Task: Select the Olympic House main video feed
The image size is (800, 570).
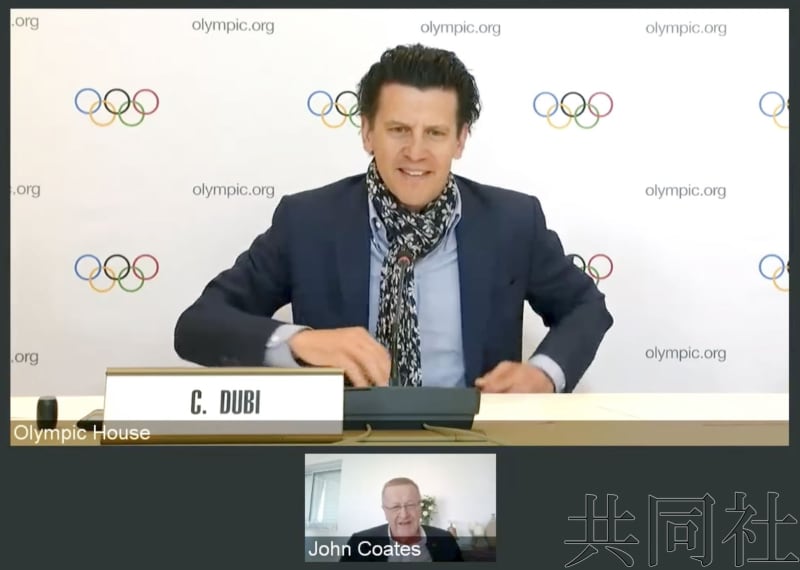Action: pyautogui.click(x=399, y=227)
